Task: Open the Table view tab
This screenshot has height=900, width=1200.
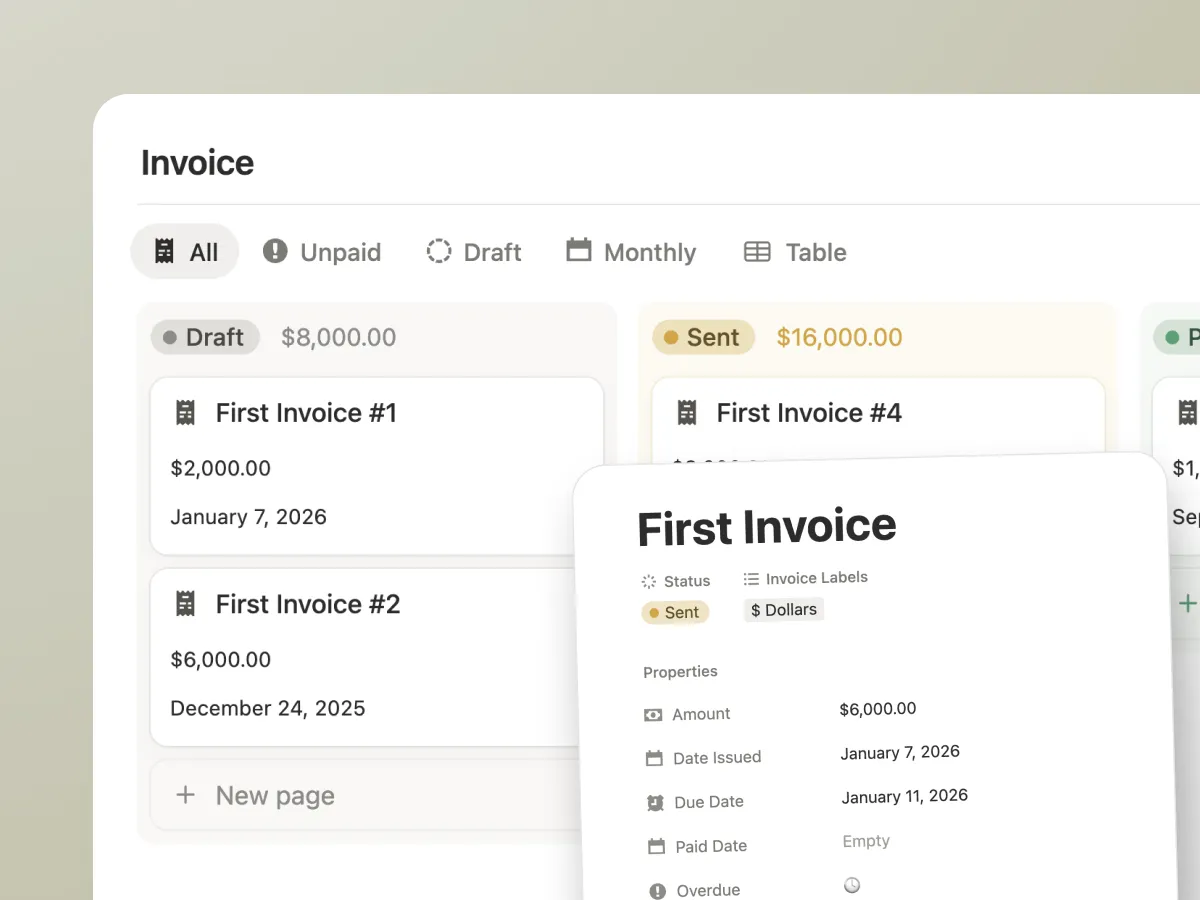Action: coord(796,252)
